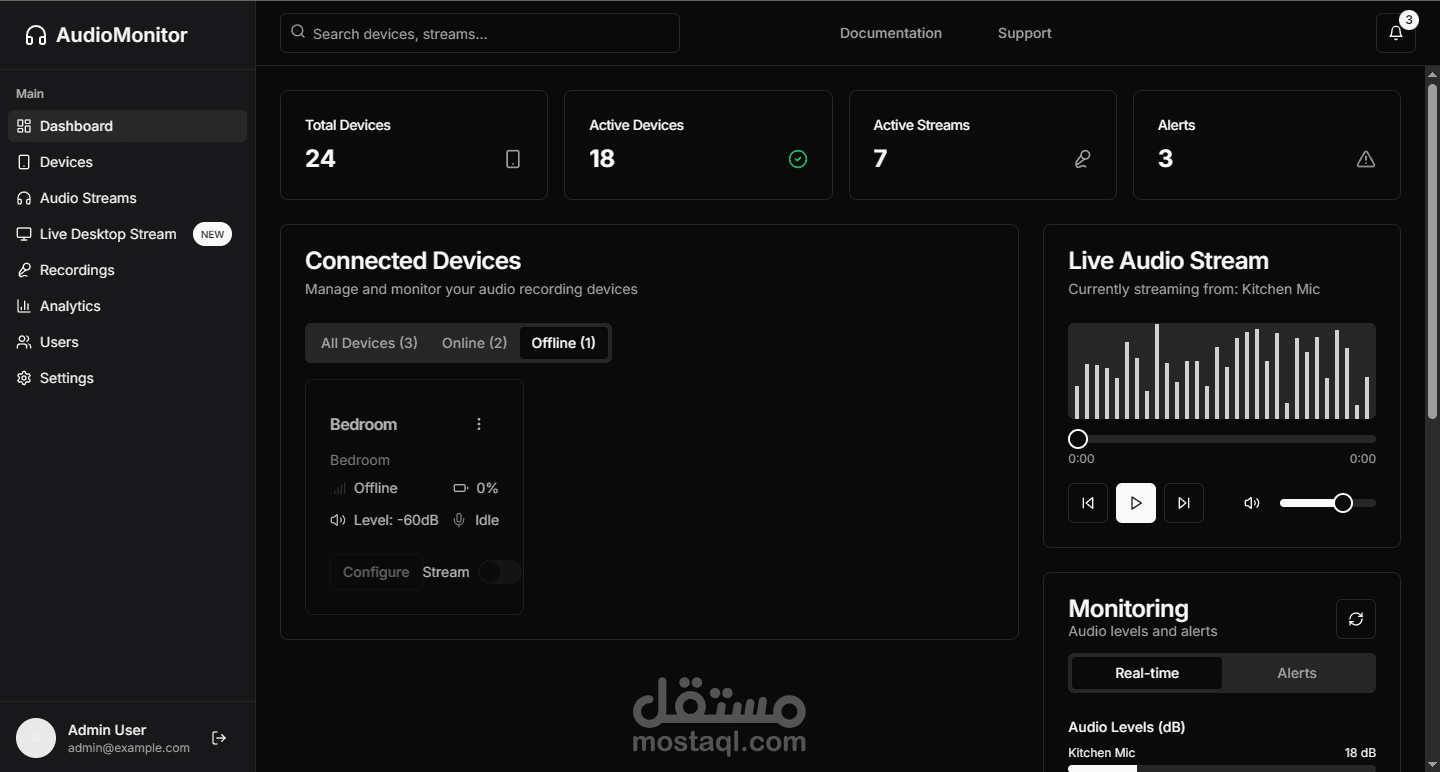
Task: Open the Dashboard menu item
Action: coord(127,126)
